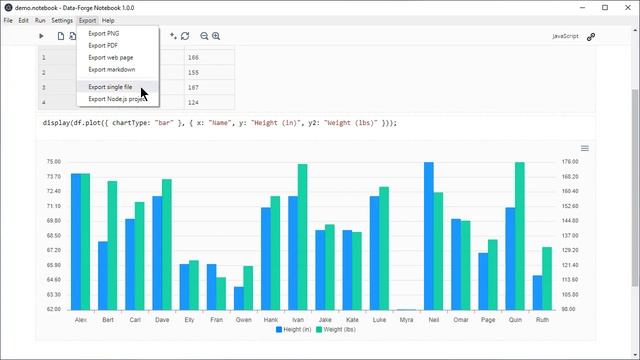
Task: Open the Edit menu
Action: point(23,20)
